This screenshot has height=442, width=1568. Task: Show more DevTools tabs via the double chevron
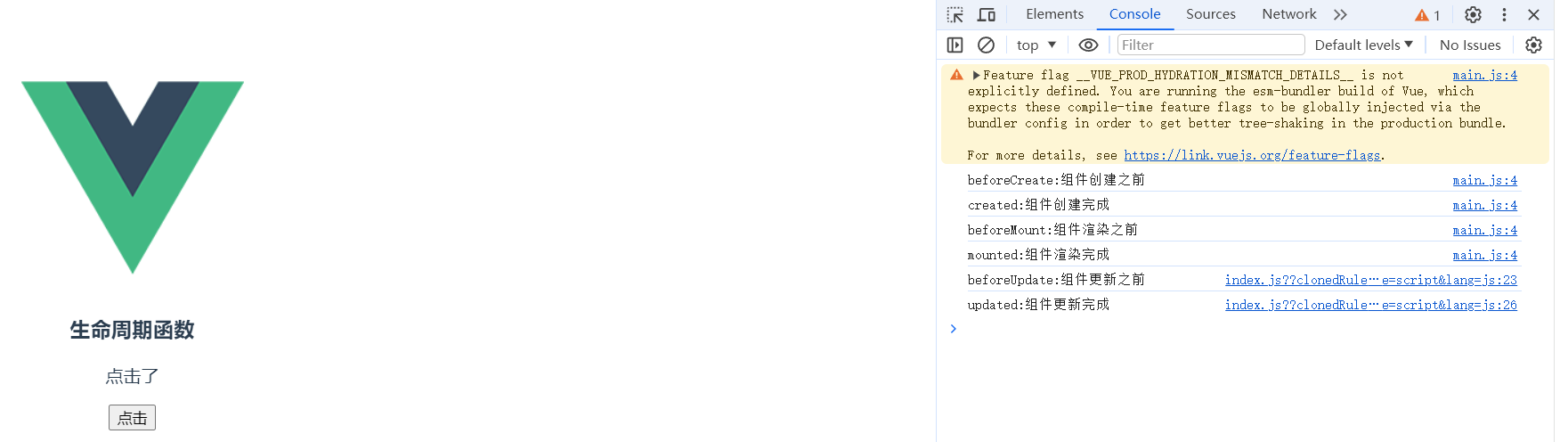click(x=1340, y=14)
